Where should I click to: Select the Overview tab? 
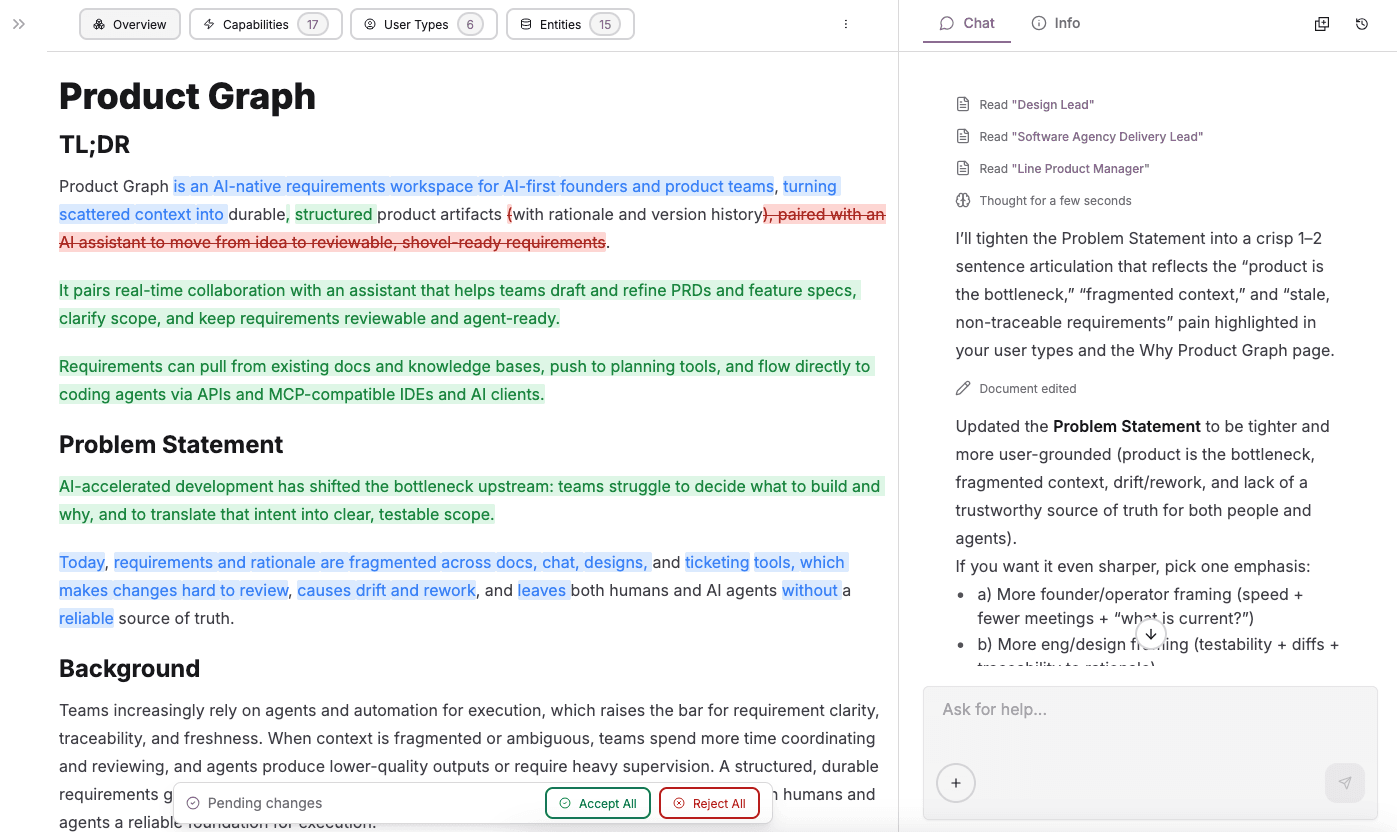pos(130,23)
